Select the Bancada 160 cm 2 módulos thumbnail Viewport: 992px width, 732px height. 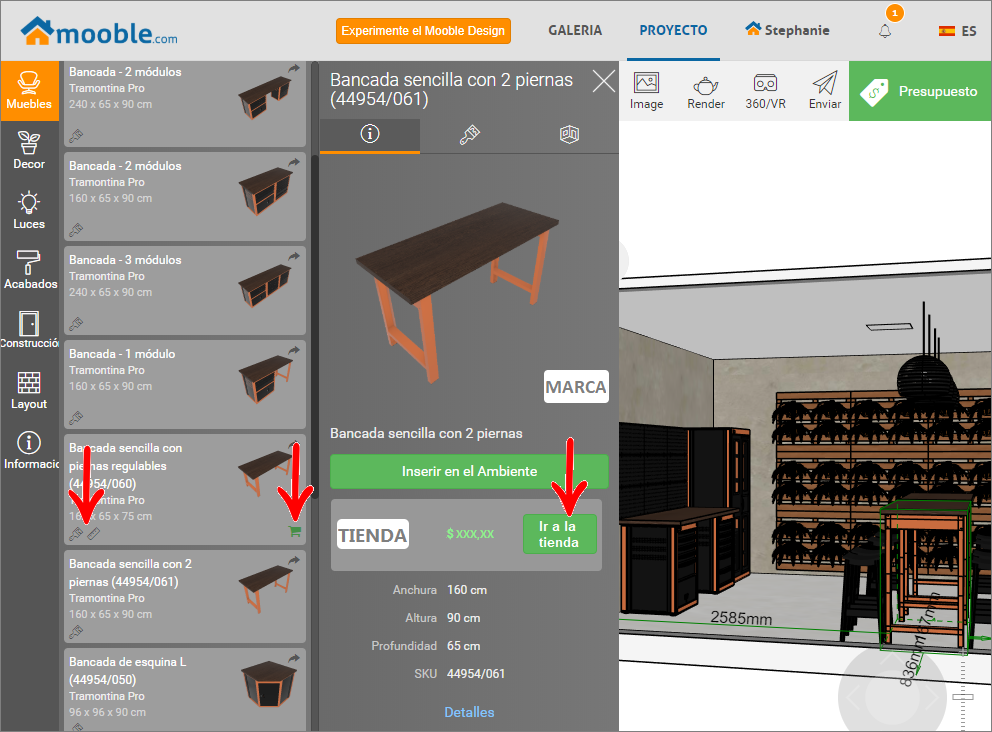(264, 191)
